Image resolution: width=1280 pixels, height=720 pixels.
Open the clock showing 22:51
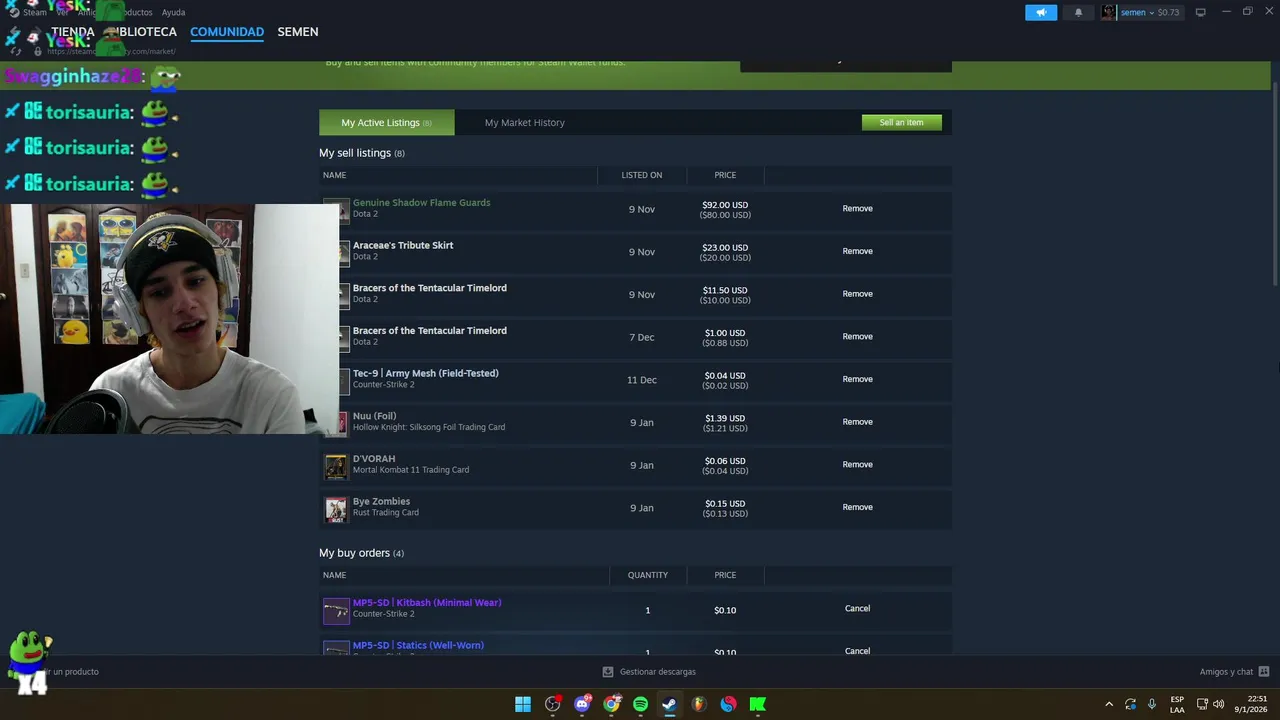pyautogui.click(x=1250, y=704)
